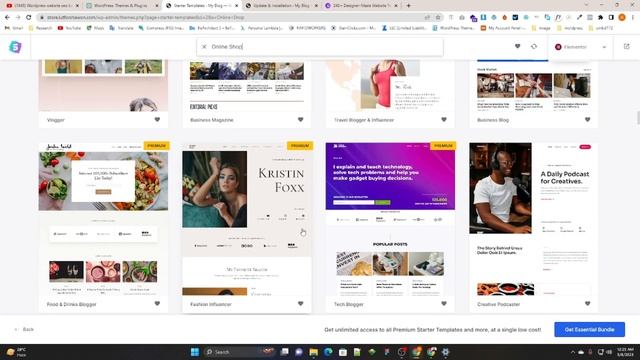Open the Travel Blogger & Influencer thumbnail

point(390,86)
